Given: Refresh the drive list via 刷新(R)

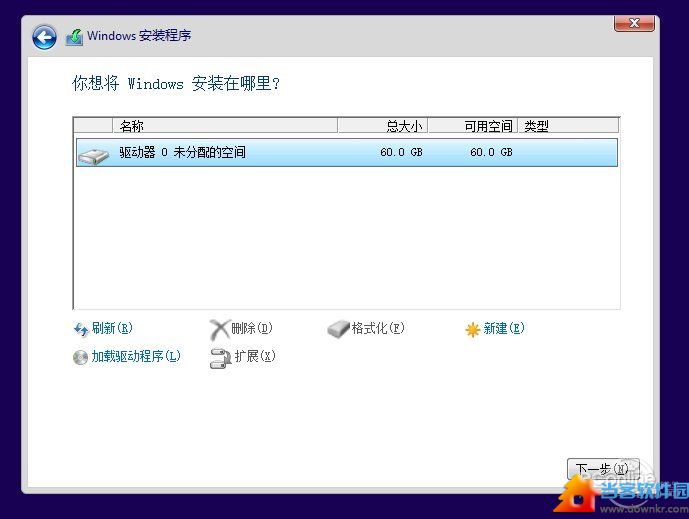Looking at the screenshot, I should tap(112, 328).
